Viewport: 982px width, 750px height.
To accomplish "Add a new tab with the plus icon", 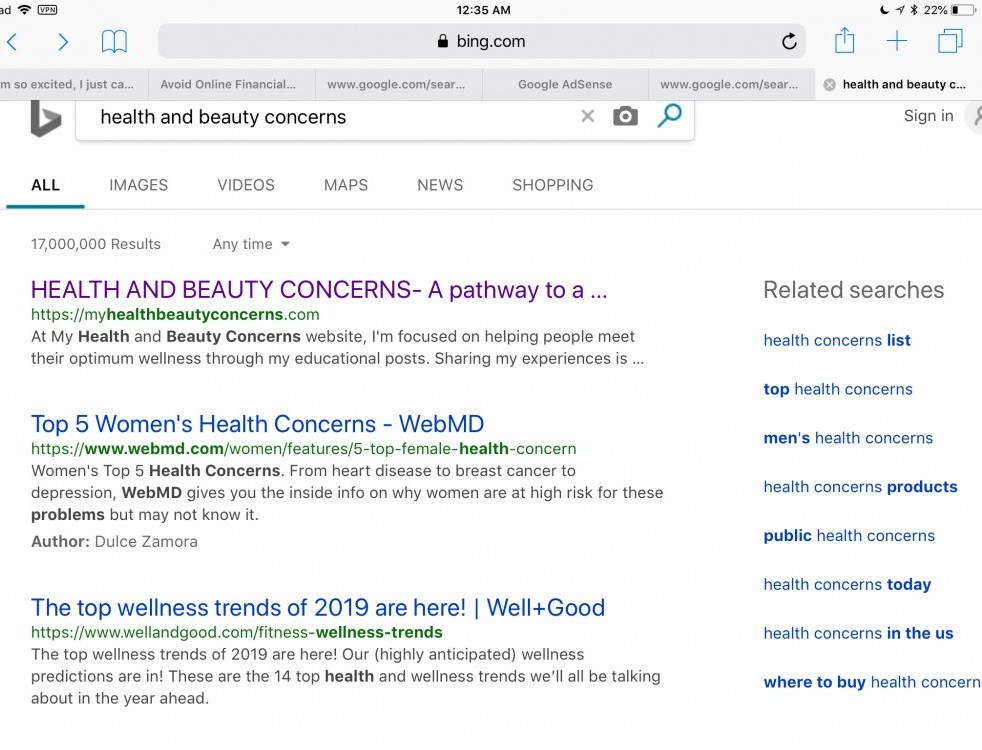I will tap(897, 41).
